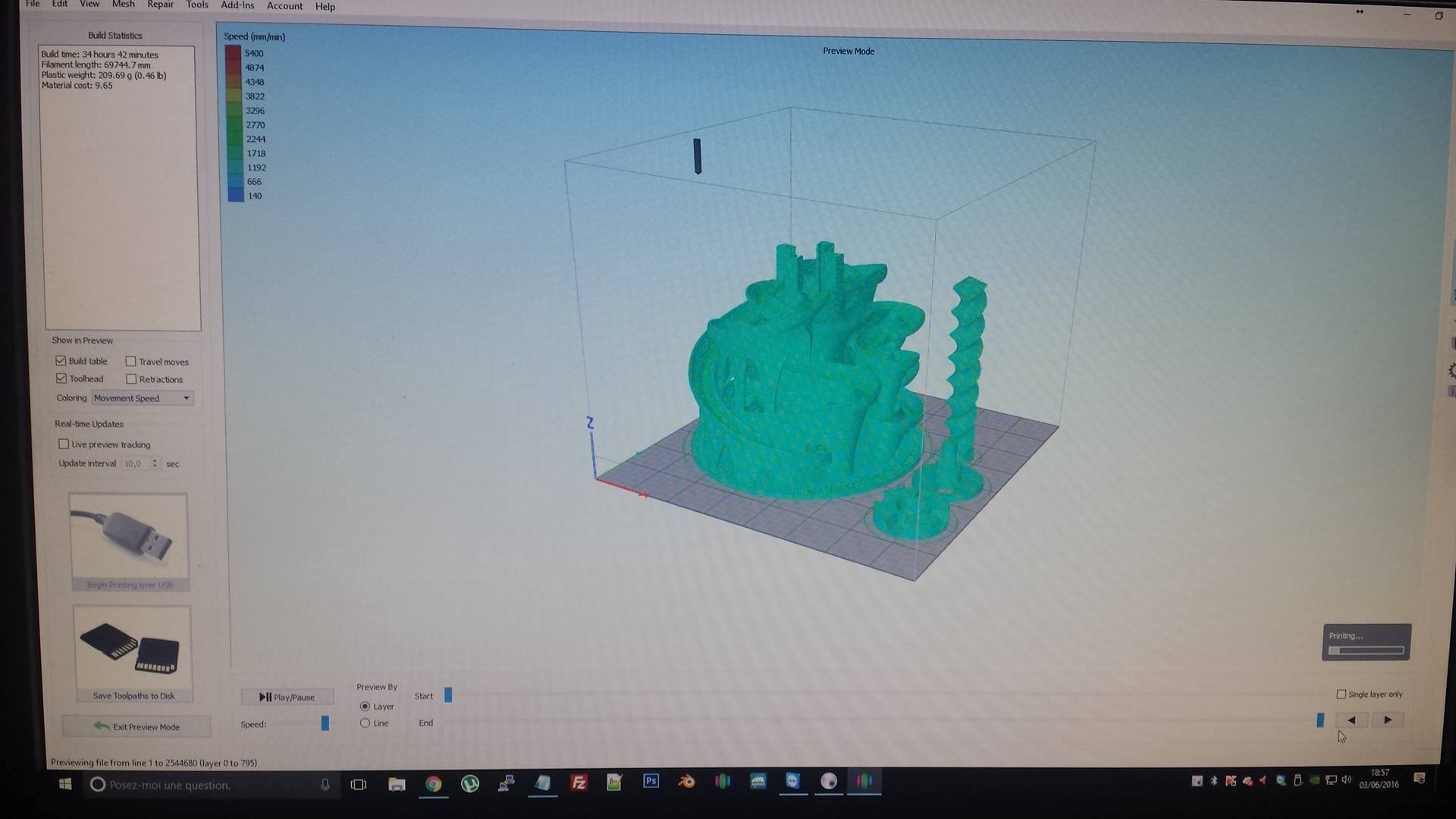Open Photoshop from the taskbar
Viewport: 1456px width, 819px height.
651,781
